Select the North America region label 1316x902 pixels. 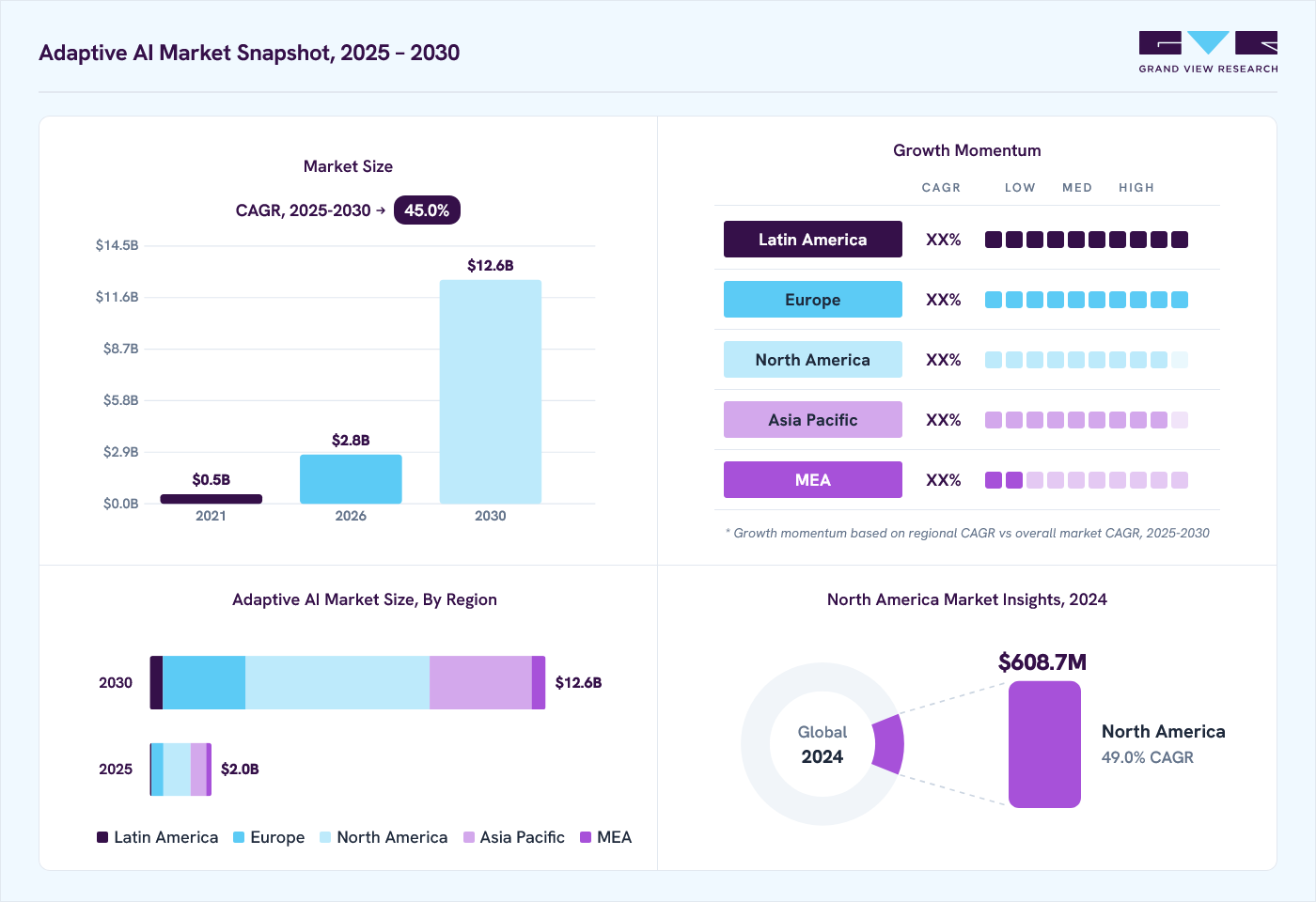pyautogui.click(x=813, y=360)
